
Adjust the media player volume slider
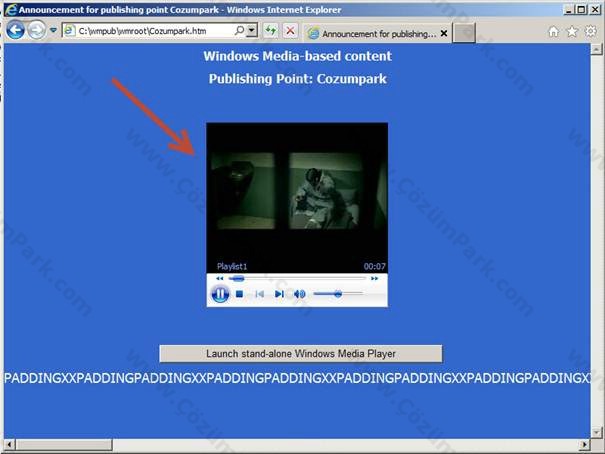tap(338, 294)
